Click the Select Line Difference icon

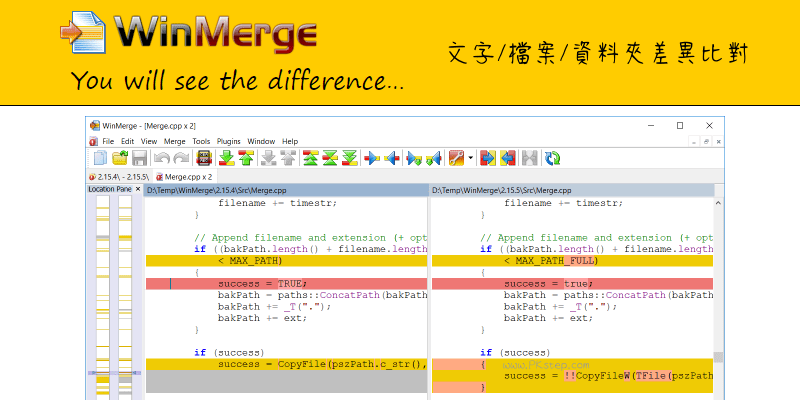(x=204, y=158)
